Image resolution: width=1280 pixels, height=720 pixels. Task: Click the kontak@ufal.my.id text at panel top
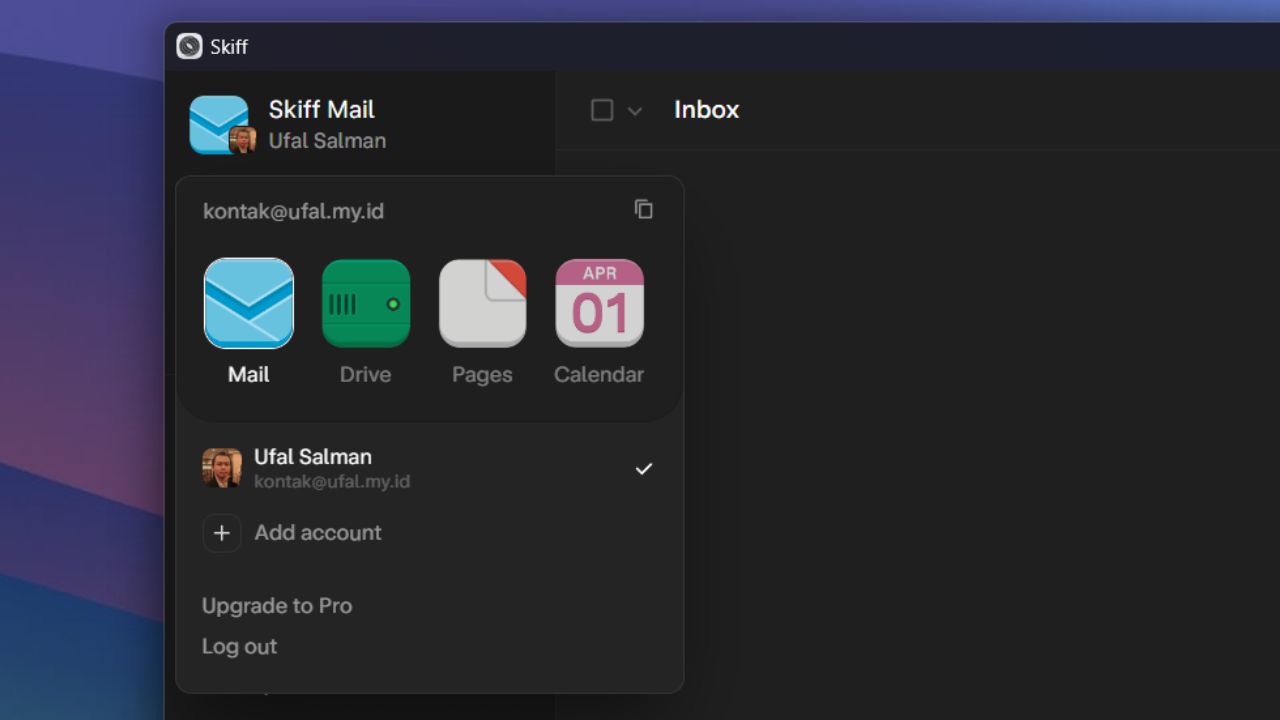click(x=293, y=212)
